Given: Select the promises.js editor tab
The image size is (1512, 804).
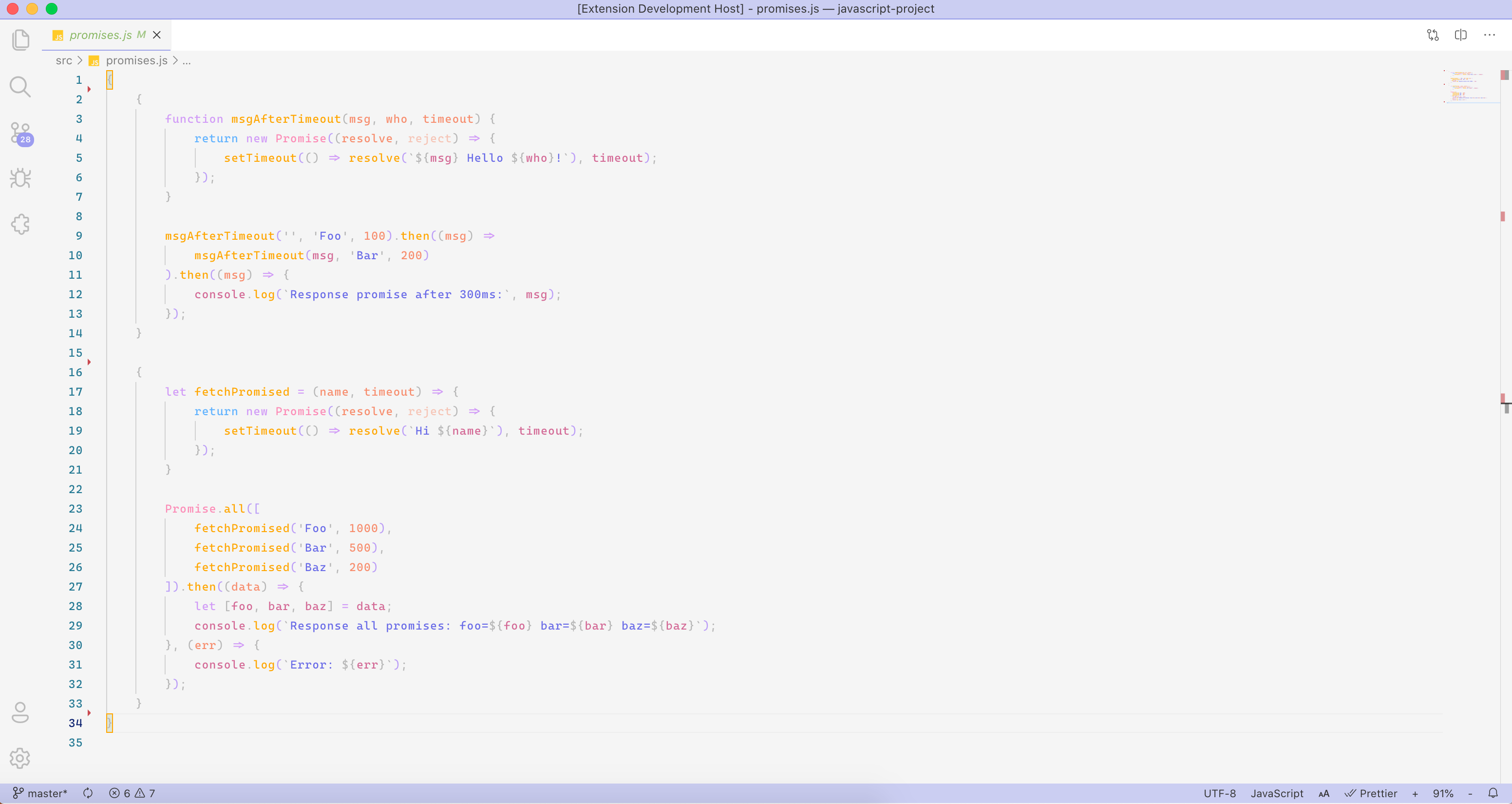Looking at the screenshot, I should [x=100, y=35].
